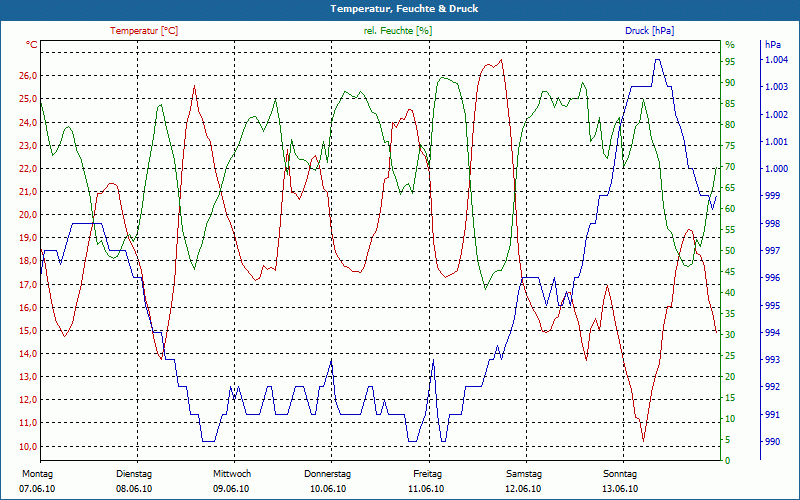Click the 'Samstag' day label
800x500 pixels.
point(524,474)
